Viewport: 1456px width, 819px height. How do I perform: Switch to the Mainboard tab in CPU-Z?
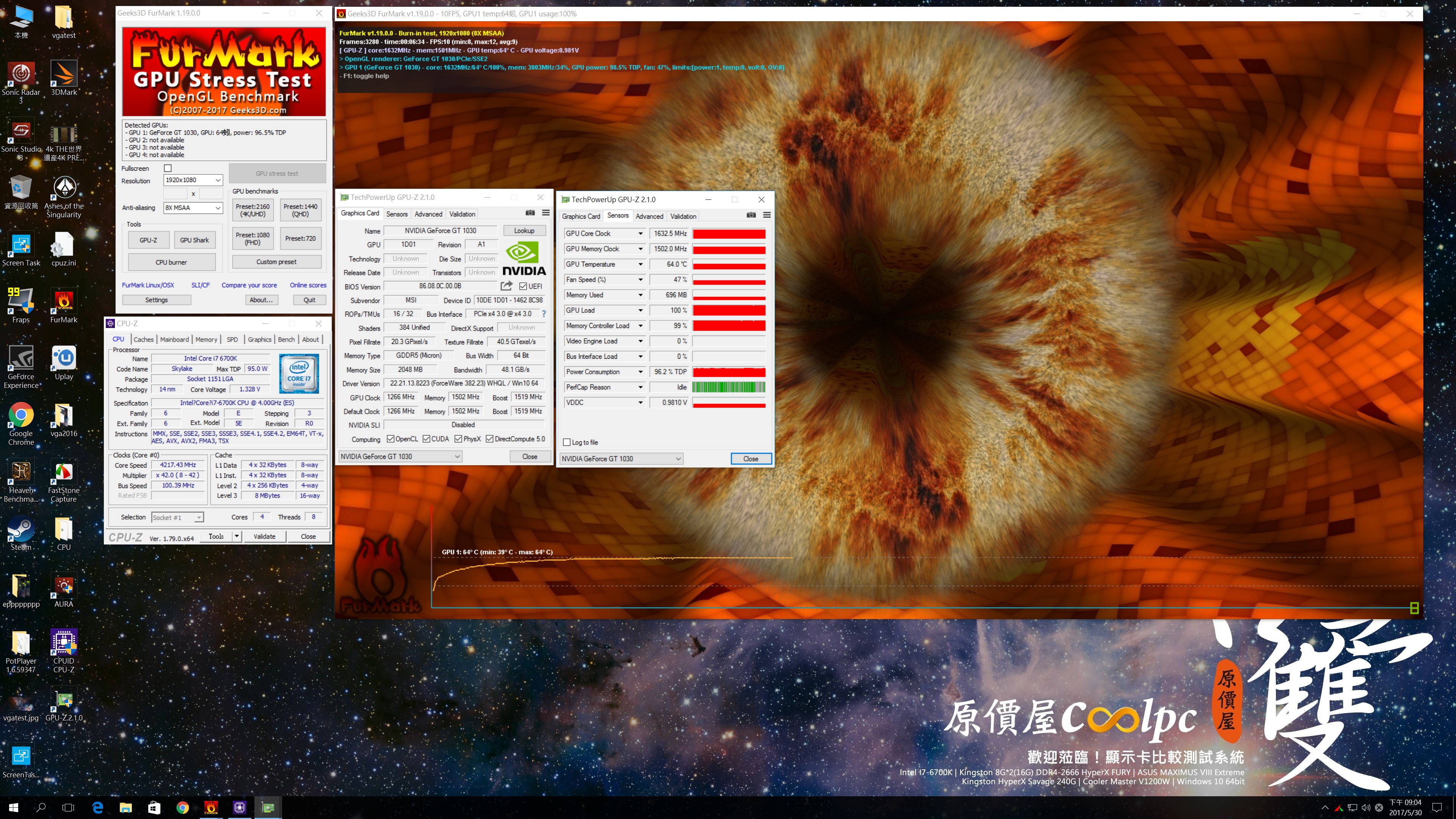pyautogui.click(x=174, y=339)
